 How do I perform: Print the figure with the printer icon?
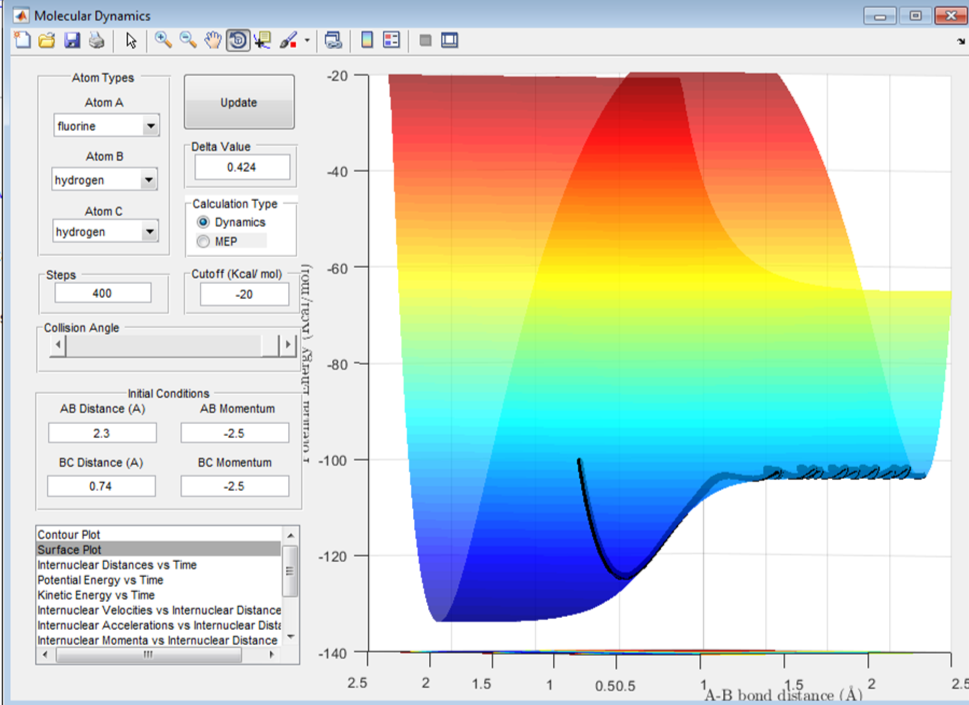tap(96, 41)
